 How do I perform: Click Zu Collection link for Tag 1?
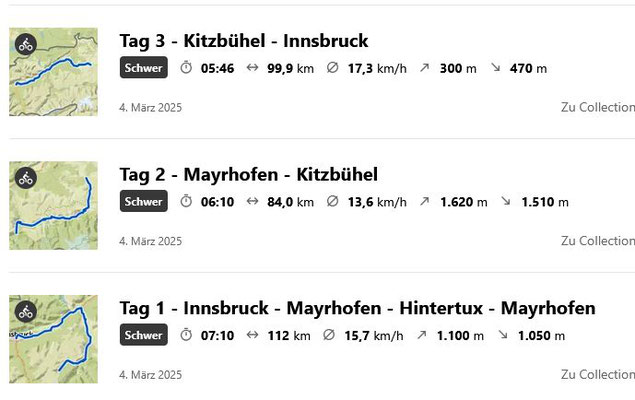tap(598, 374)
